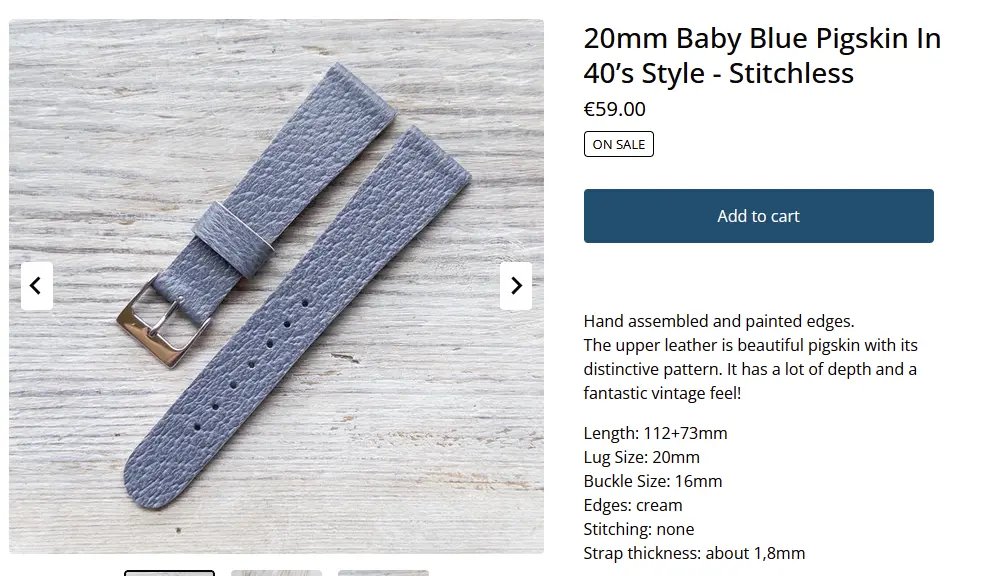
Task: Click the ON SALE badge
Action: (619, 144)
